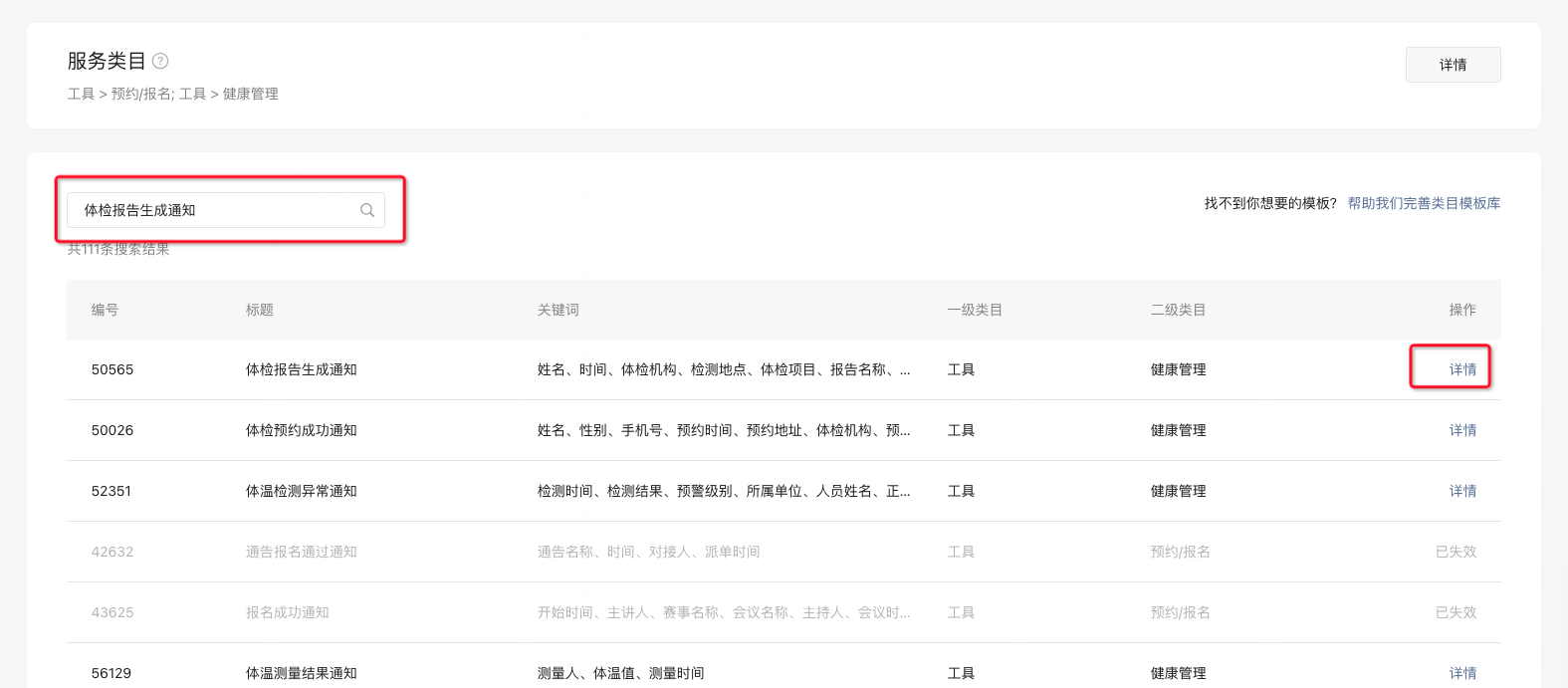This screenshot has height=688, width=1568.
Task: Click the 标题 column header
Action: (x=260, y=310)
